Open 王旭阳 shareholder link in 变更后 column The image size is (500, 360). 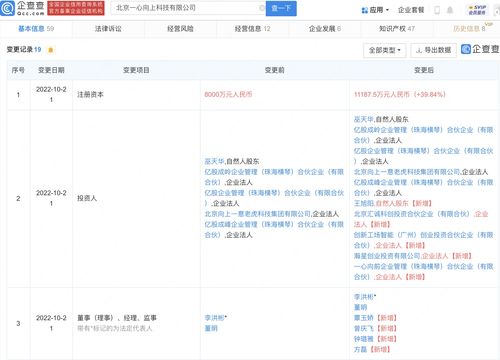[364, 203]
